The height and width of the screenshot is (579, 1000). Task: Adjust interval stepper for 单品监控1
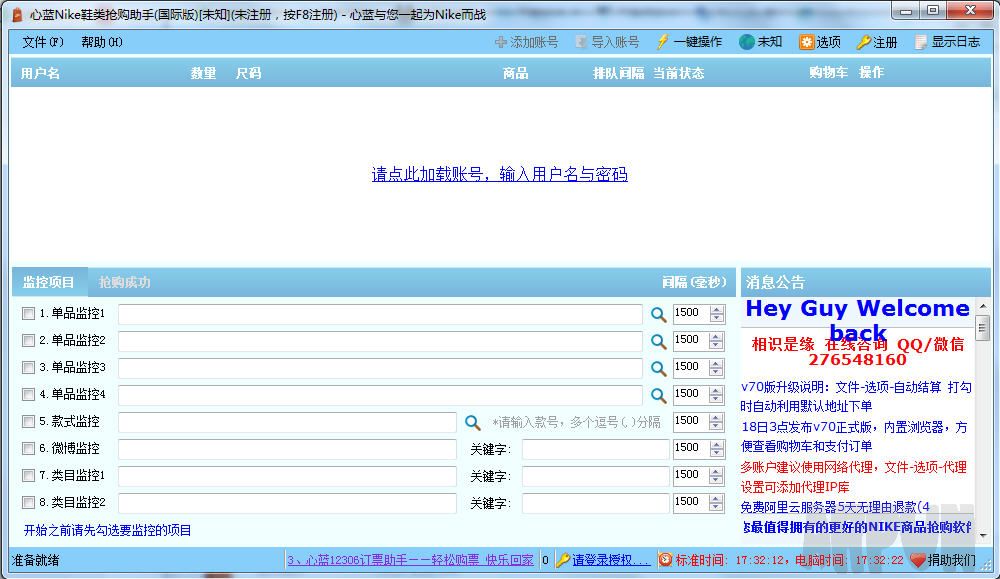pyautogui.click(x=717, y=314)
